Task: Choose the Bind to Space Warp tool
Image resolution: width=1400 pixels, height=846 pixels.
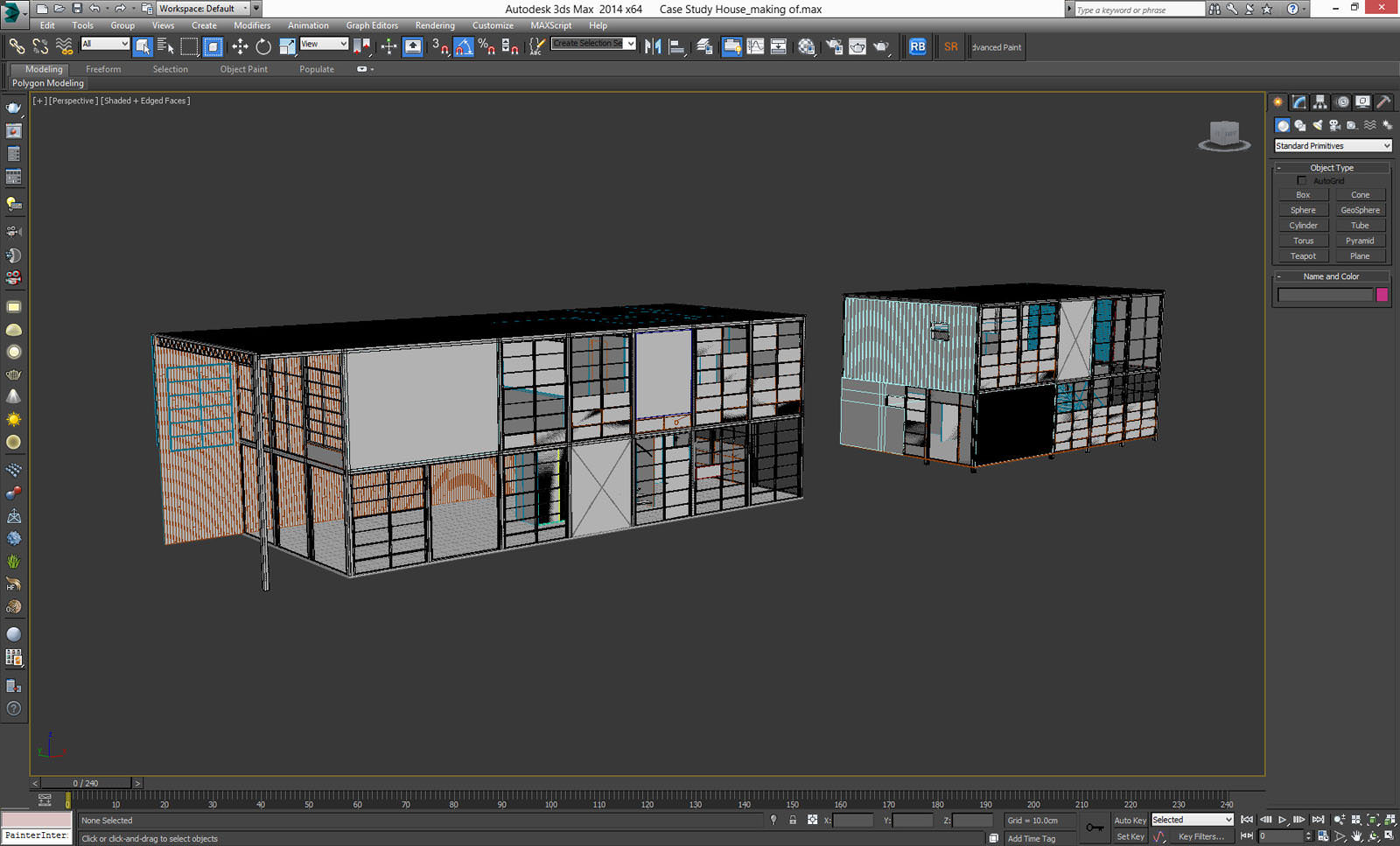Action: tap(64, 46)
